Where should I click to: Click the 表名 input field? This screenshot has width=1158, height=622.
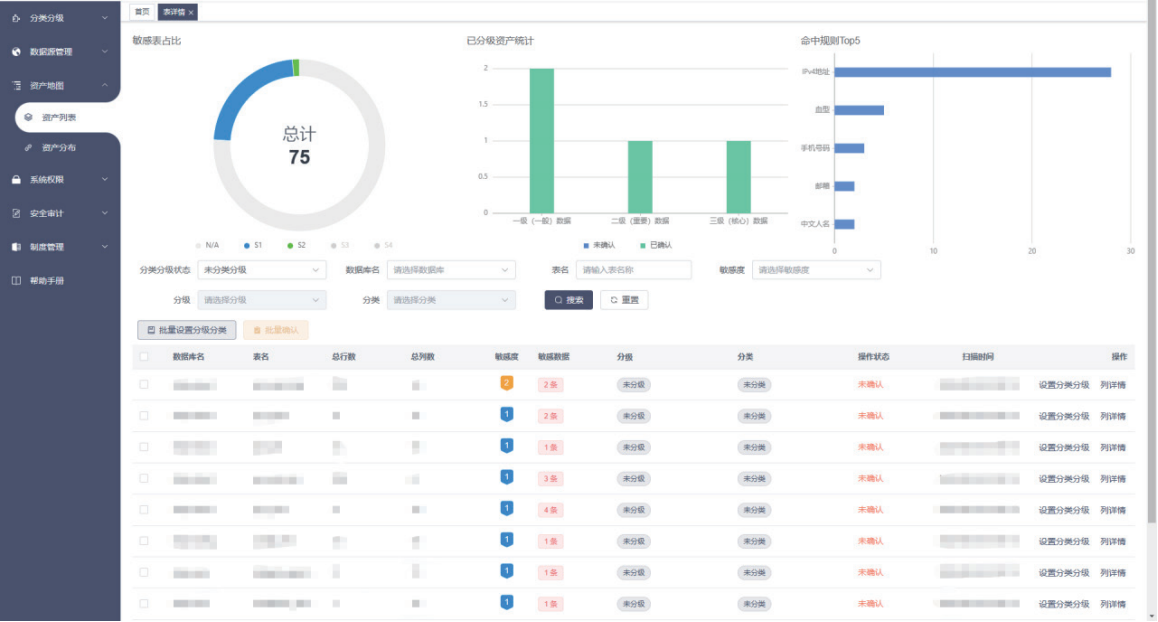point(633,270)
